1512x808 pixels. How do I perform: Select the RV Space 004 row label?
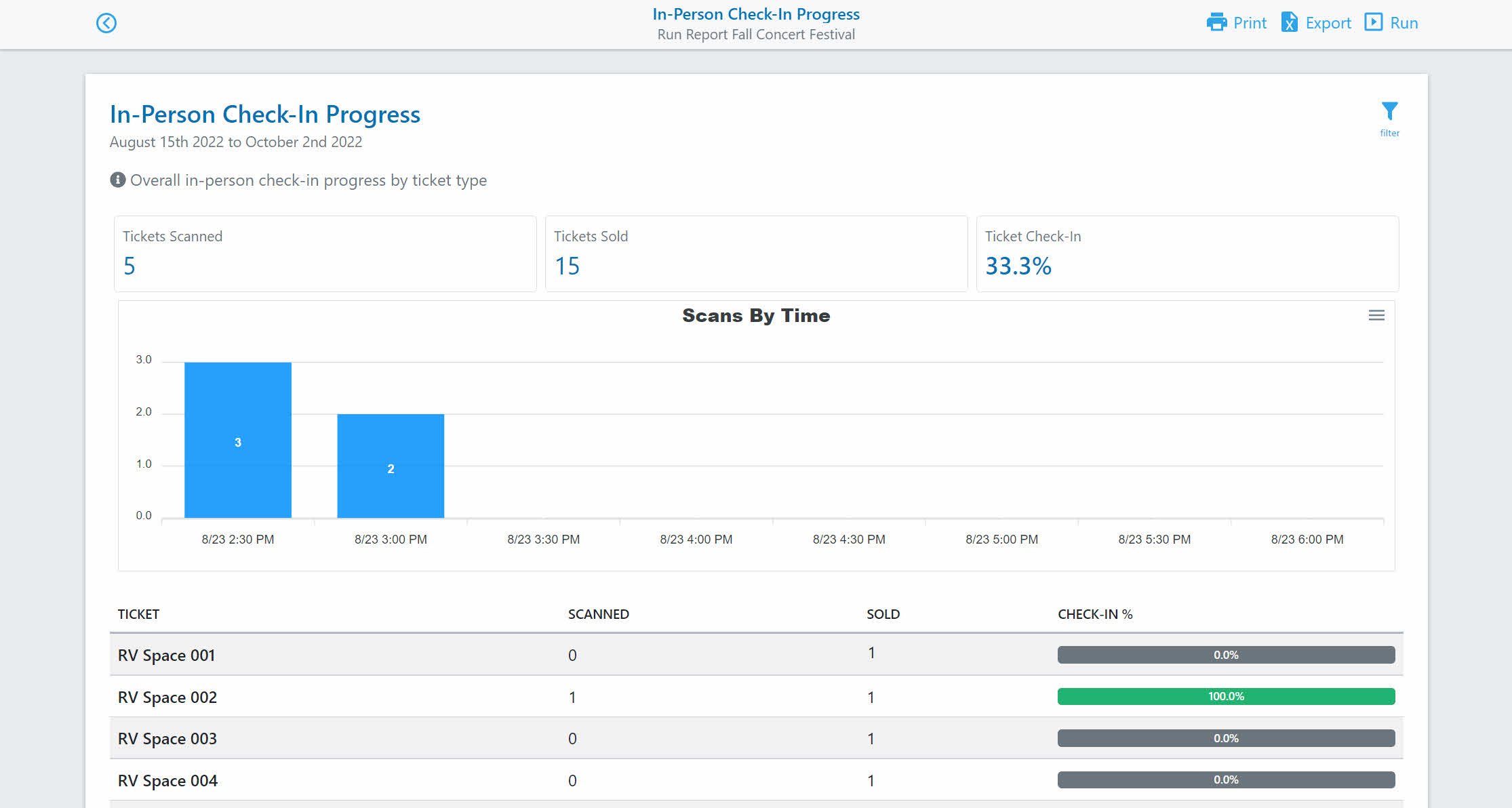[167, 781]
